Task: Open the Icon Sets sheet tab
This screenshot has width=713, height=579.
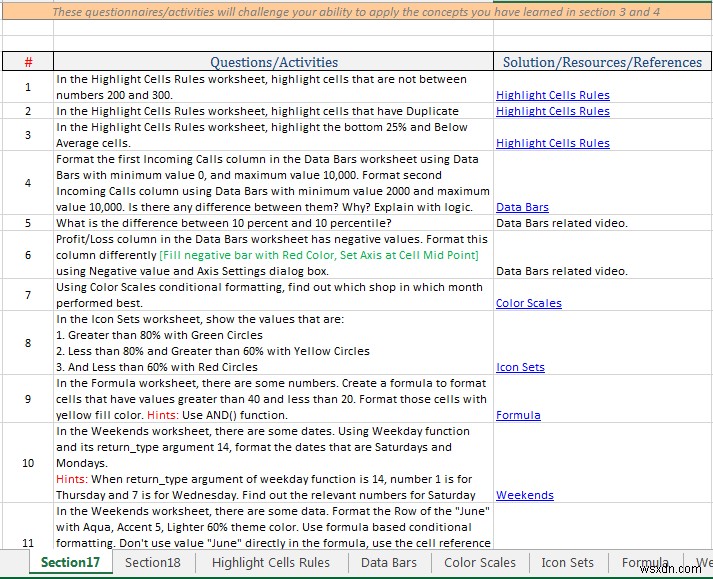Action: point(567,562)
